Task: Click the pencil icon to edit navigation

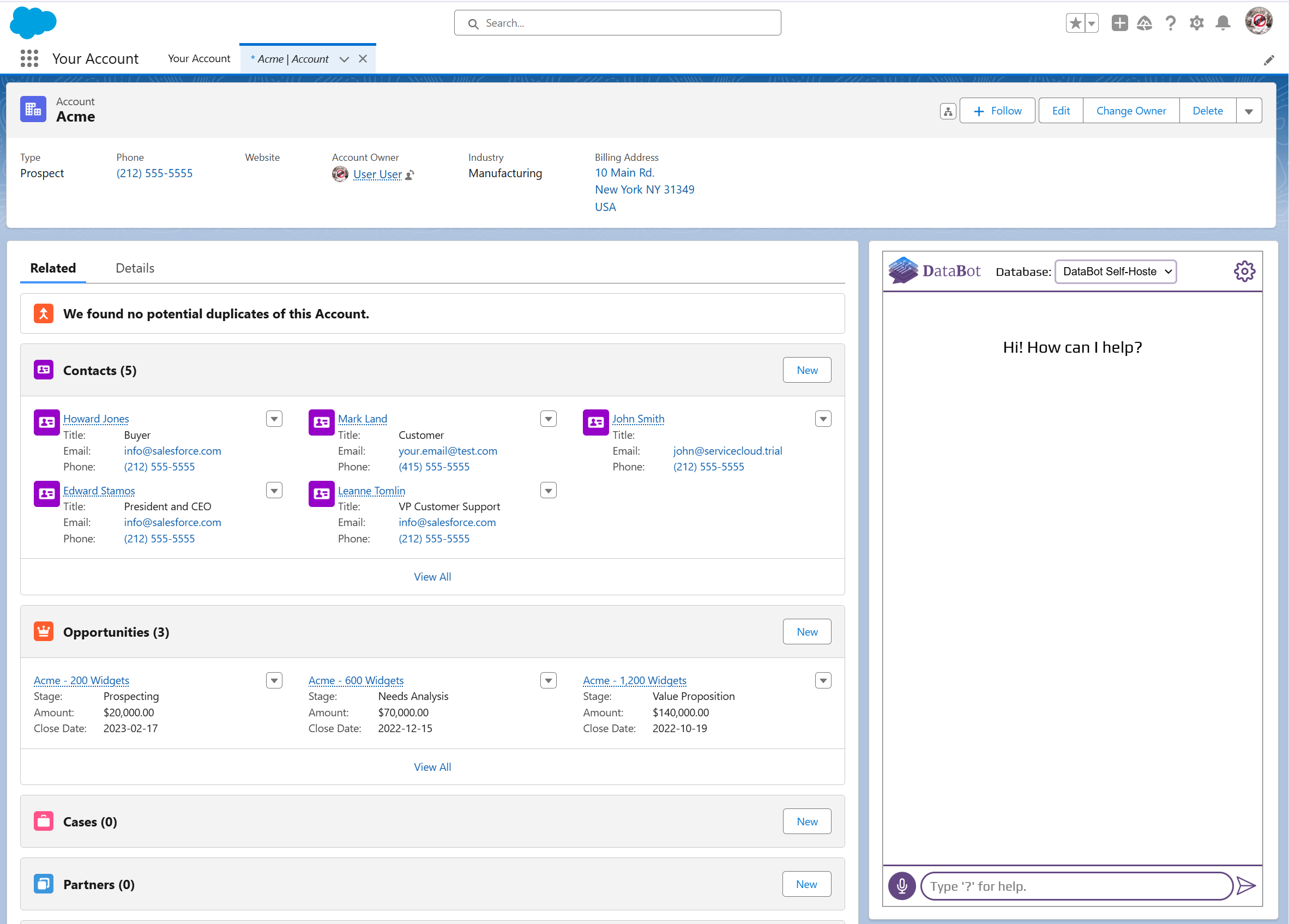Action: [1269, 60]
